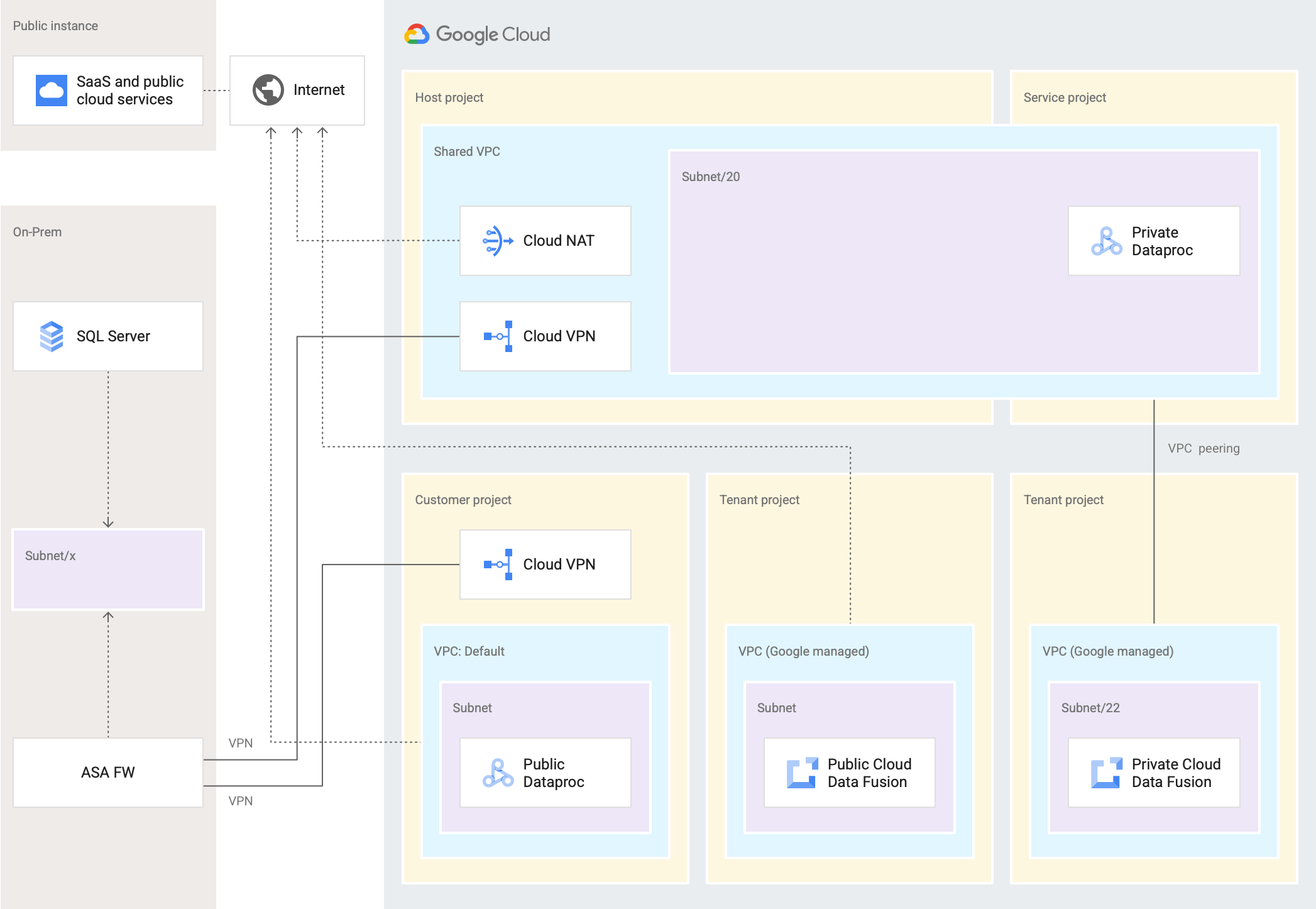The image size is (1316, 909).
Task: Click the 'SQL Server' text
Action: point(113,336)
